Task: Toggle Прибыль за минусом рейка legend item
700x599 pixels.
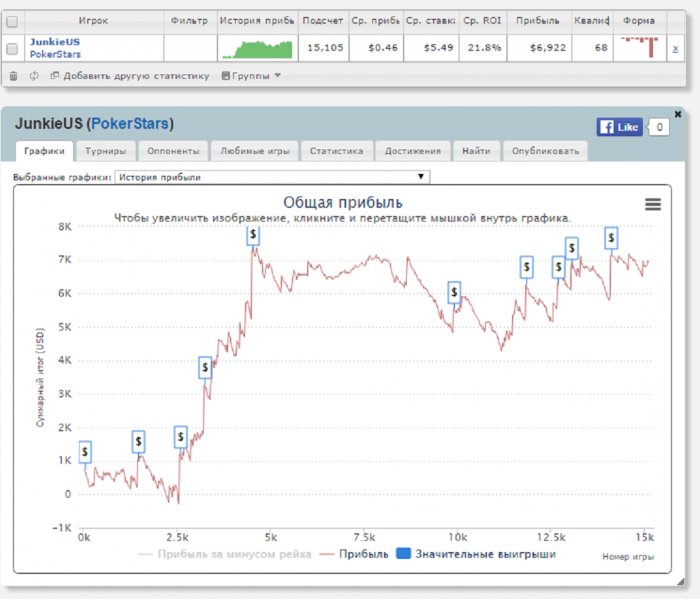Action: 225,554
